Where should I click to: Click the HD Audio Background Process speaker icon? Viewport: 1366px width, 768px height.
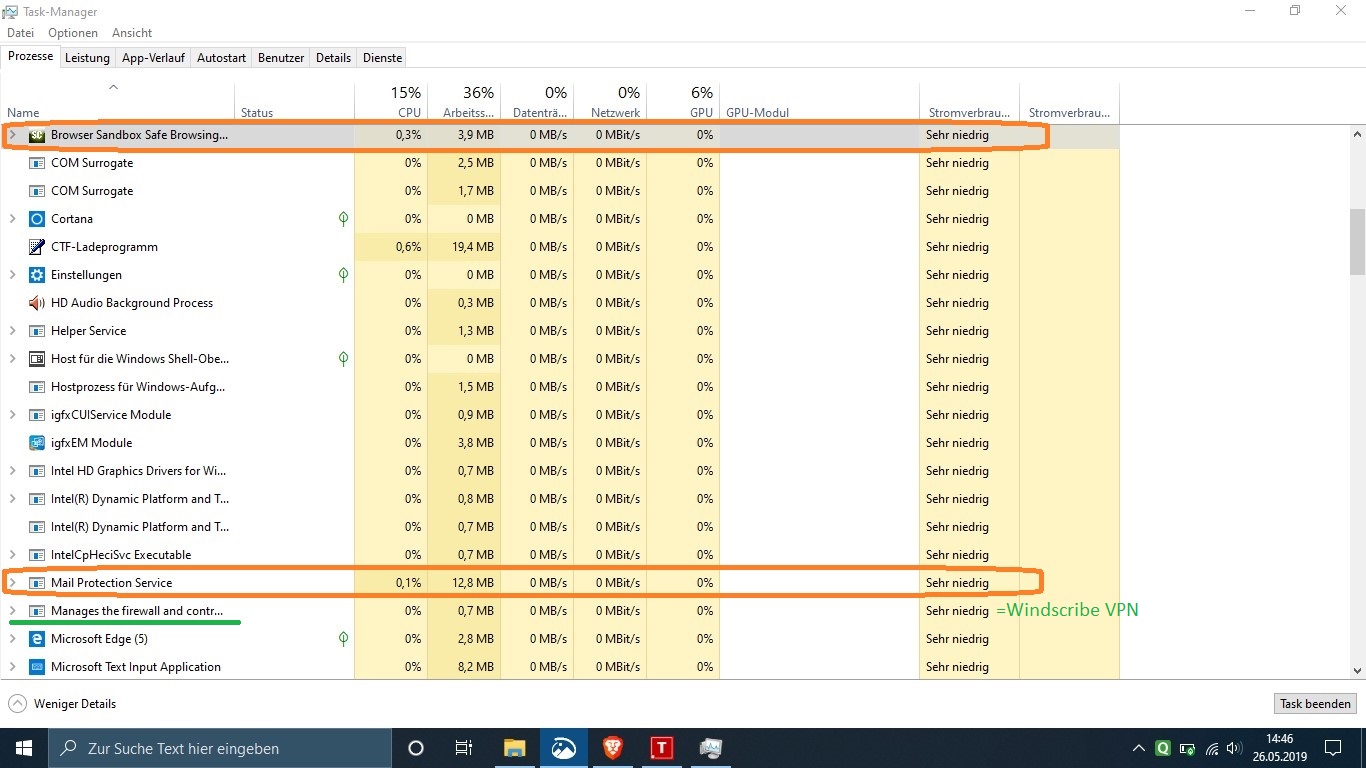[37, 303]
